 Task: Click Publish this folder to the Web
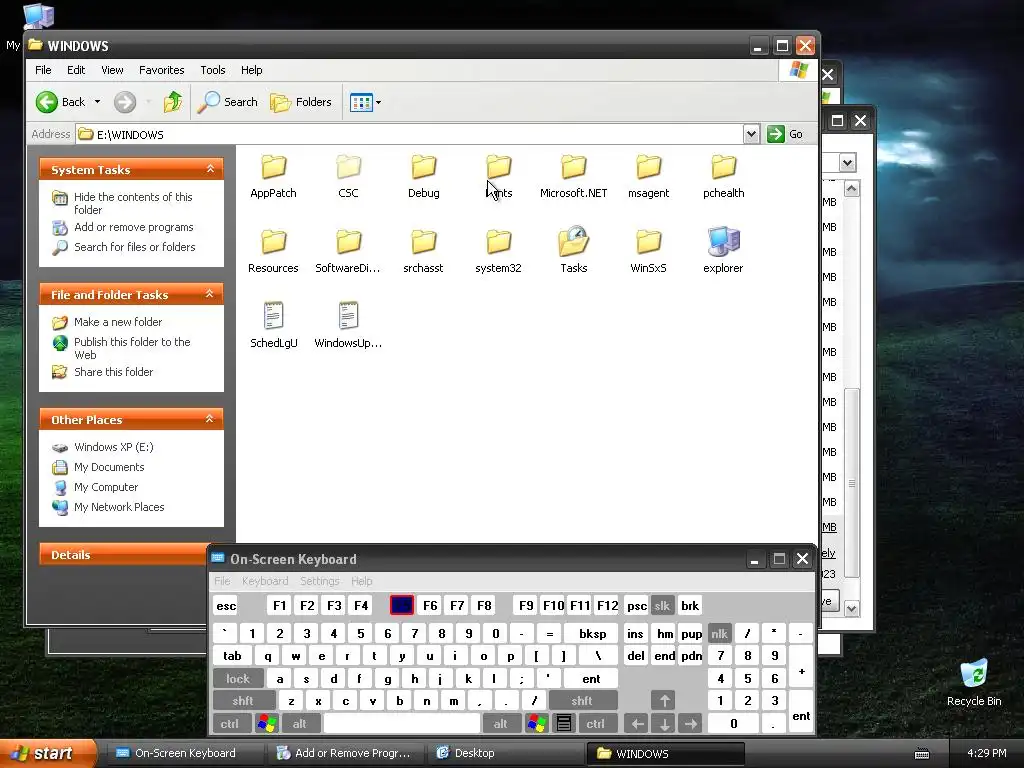tap(132, 348)
